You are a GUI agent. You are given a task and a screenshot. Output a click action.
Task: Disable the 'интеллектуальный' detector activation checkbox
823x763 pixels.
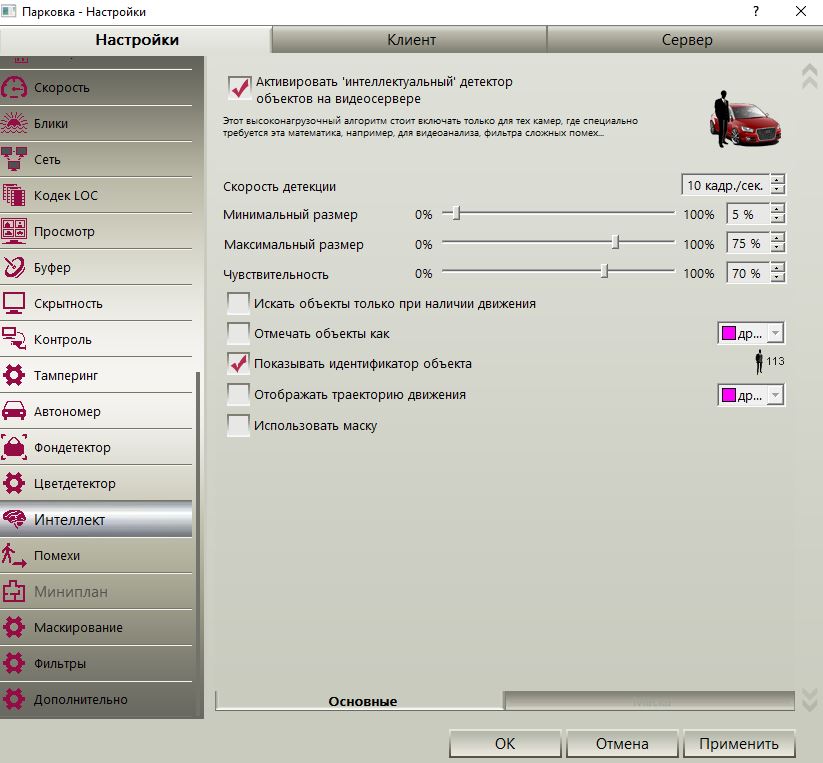click(x=239, y=87)
